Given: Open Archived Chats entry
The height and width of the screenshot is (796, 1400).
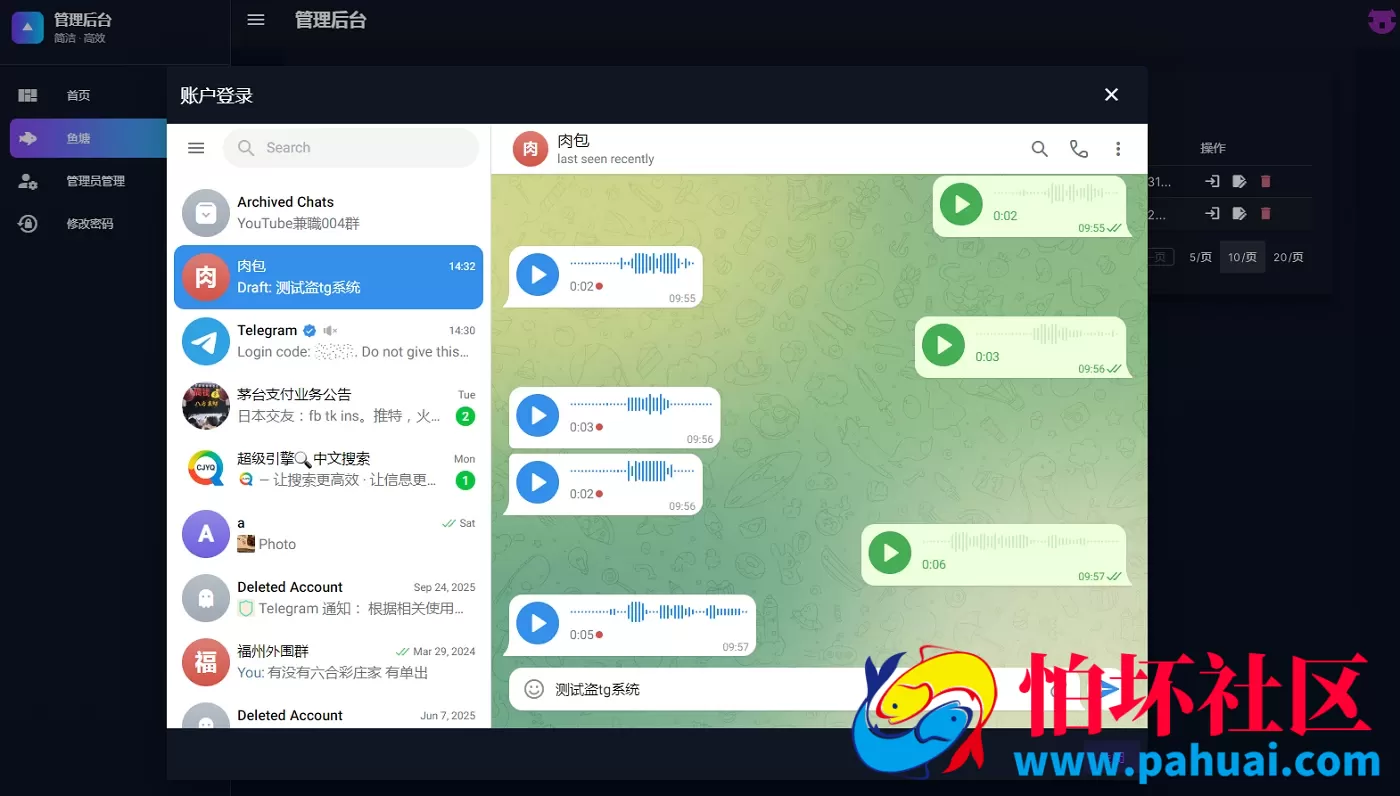Looking at the screenshot, I should tap(328, 213).
